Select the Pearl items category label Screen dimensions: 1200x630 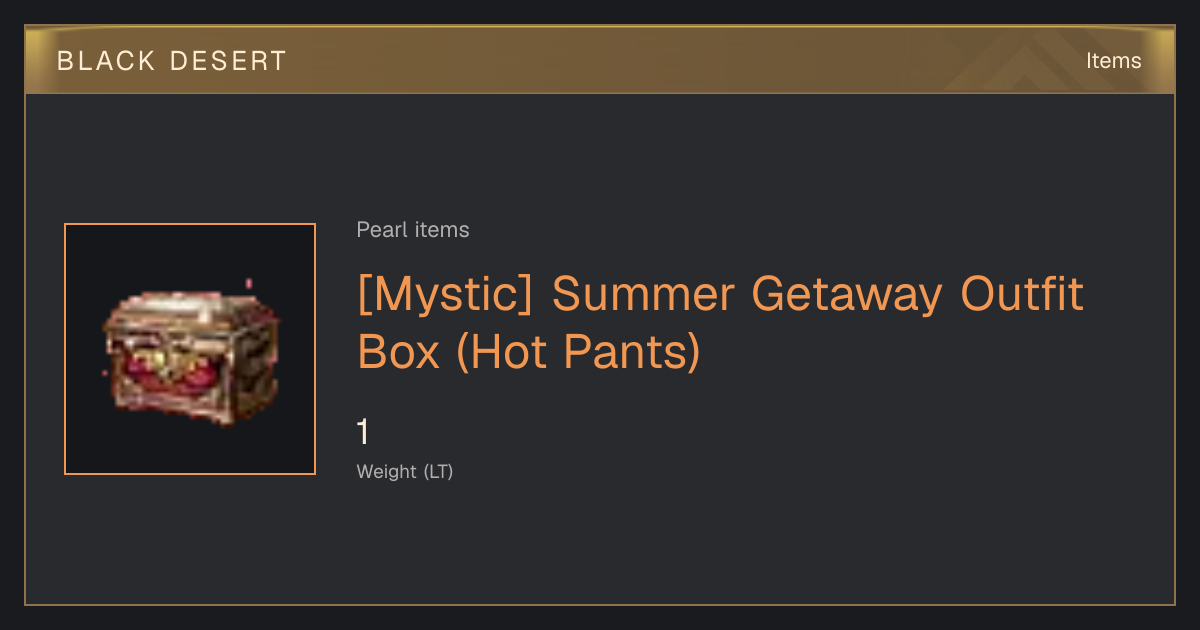(413, 230)
